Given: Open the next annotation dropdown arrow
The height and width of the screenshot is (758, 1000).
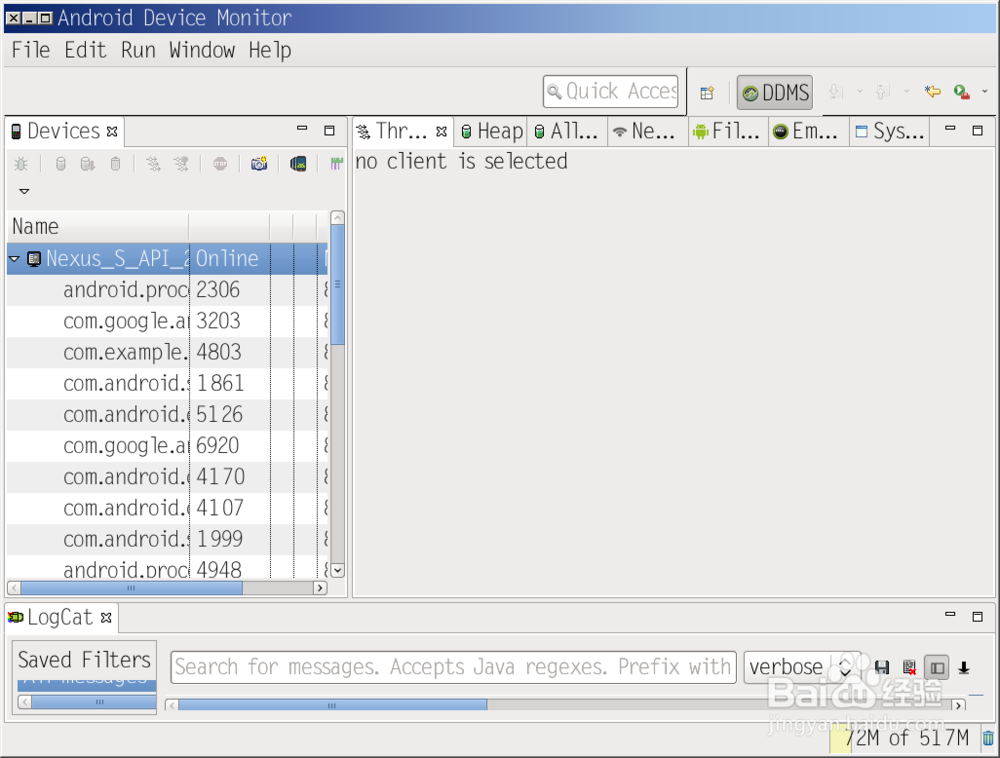Looking at the screenshot, I should pos(860,92).
